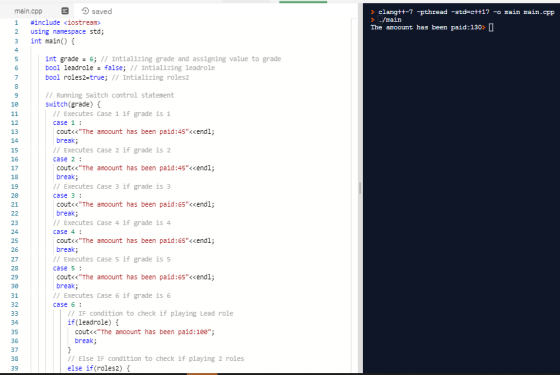Place cursor on '#include <iostream>' line

[65, 22]
